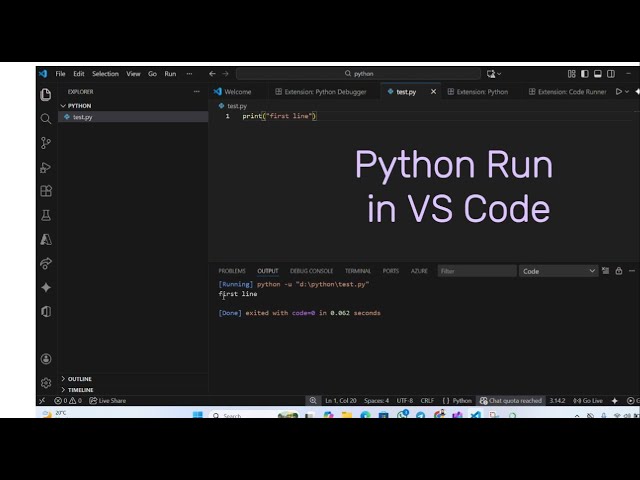The width and height of the screenshot is (640, 480).
Task: Switch to PORTS panel tab
Action: (x=391, y=271)
